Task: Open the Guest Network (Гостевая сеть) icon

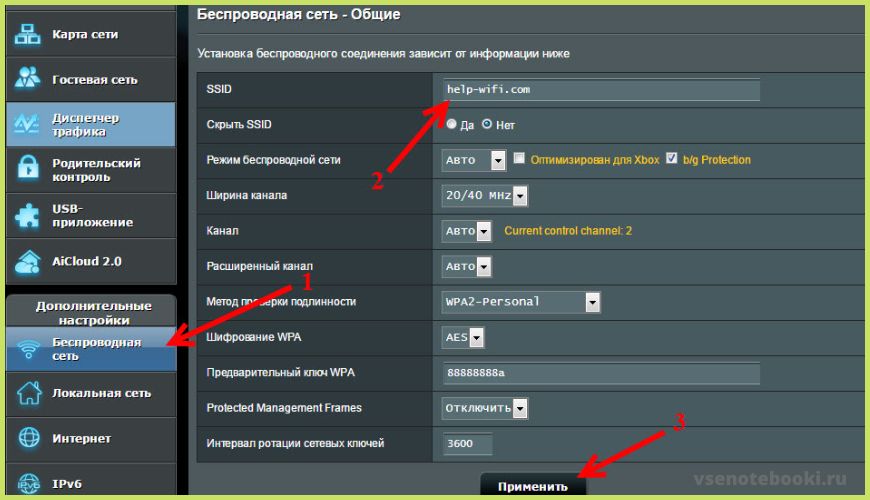Action: [28, 79]
